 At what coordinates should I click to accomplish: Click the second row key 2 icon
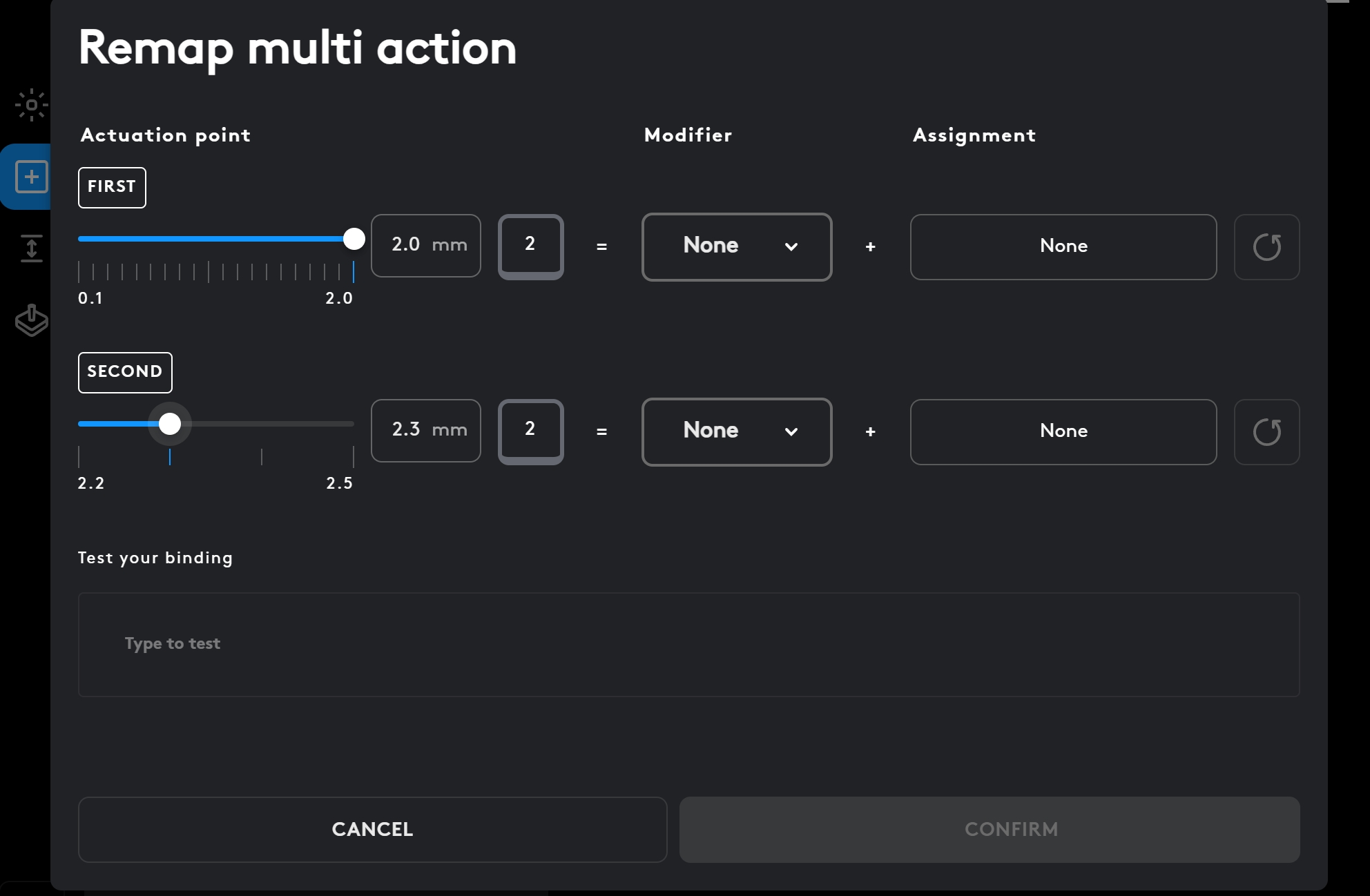click(530, 431)
